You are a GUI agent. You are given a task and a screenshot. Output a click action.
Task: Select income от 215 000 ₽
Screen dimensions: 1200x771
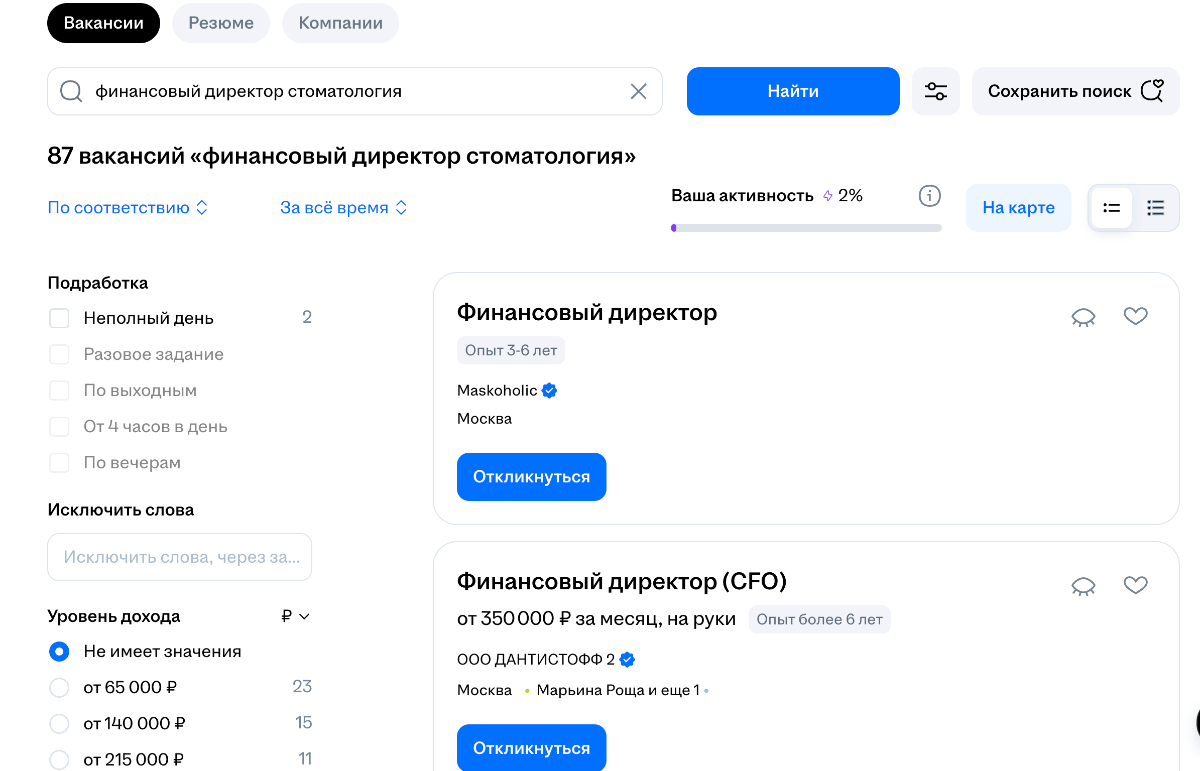[59, 759]
